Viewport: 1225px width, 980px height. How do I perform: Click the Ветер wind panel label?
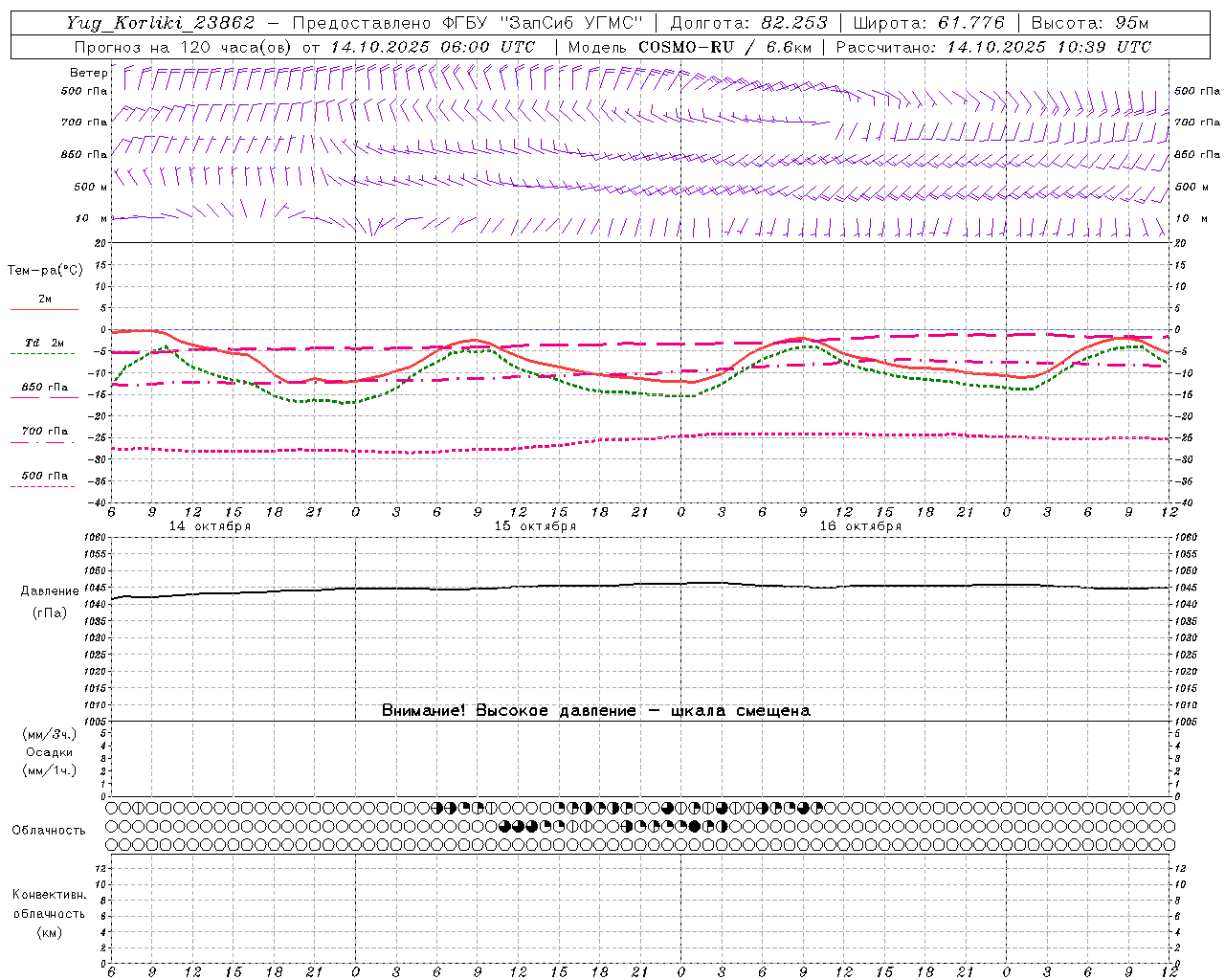click(x=88, y=73)
